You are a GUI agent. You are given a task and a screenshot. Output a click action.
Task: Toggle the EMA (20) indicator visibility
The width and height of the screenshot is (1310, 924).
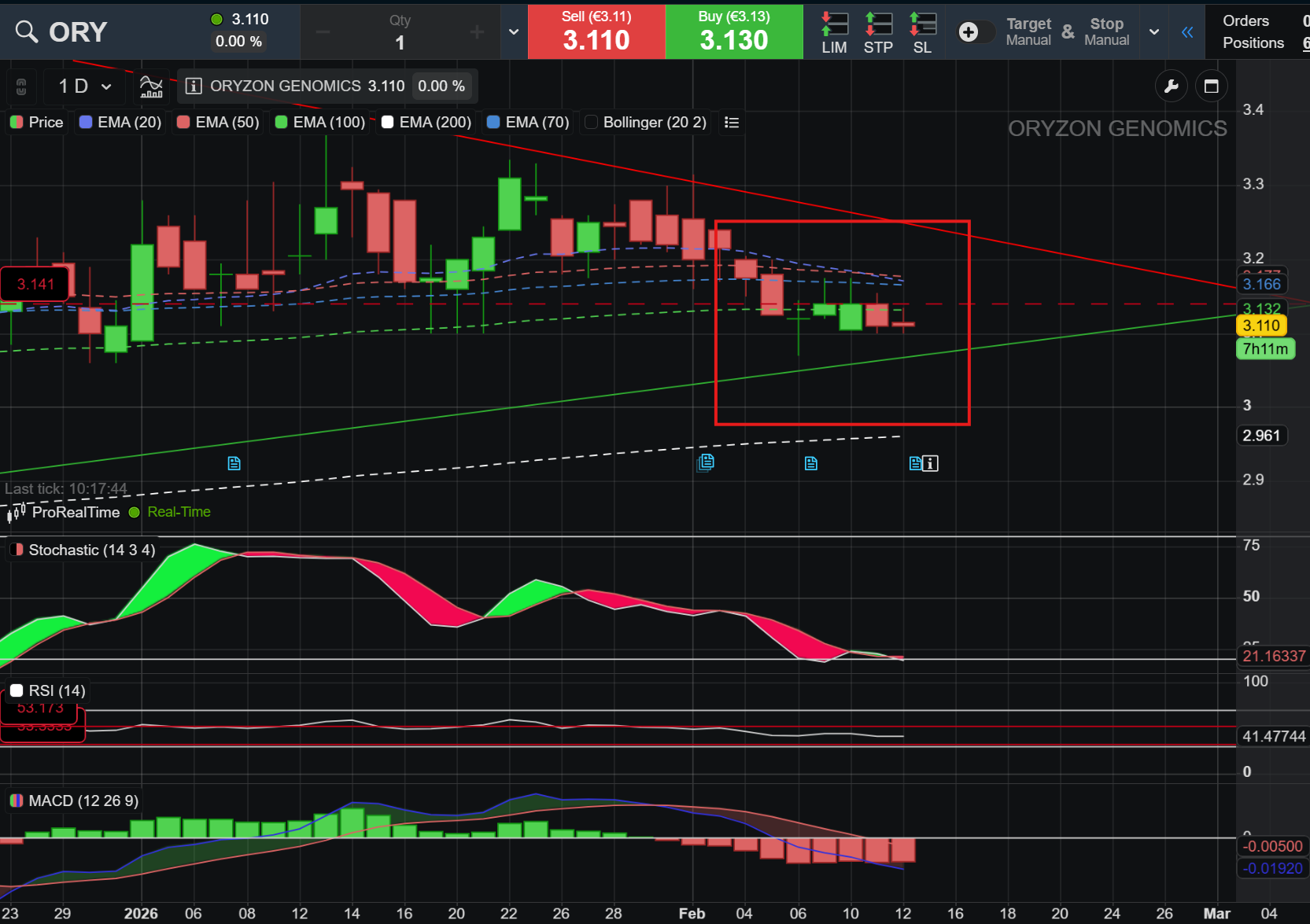[86, 122]
